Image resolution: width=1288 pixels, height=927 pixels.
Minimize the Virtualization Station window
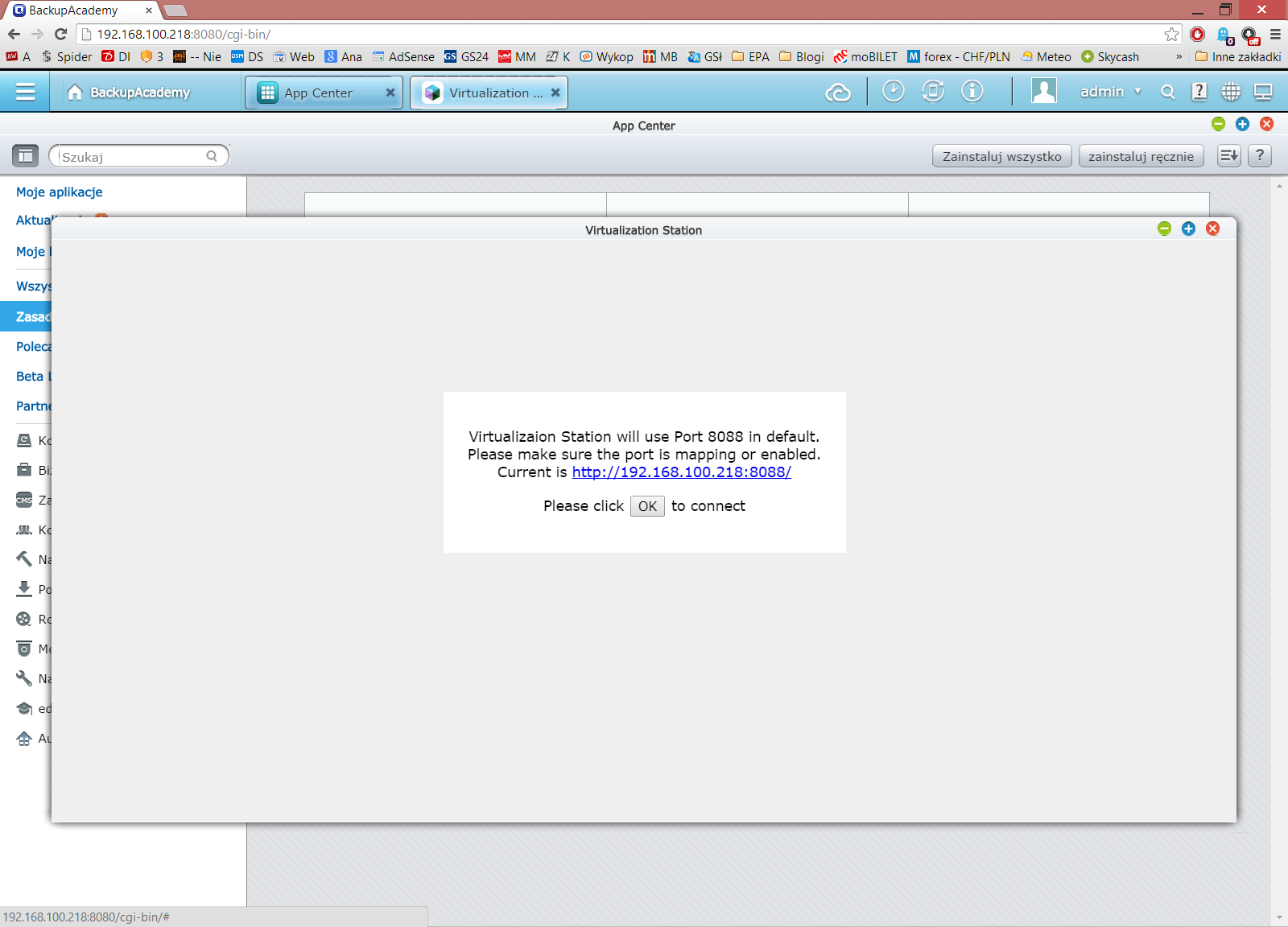(1164, 229)
